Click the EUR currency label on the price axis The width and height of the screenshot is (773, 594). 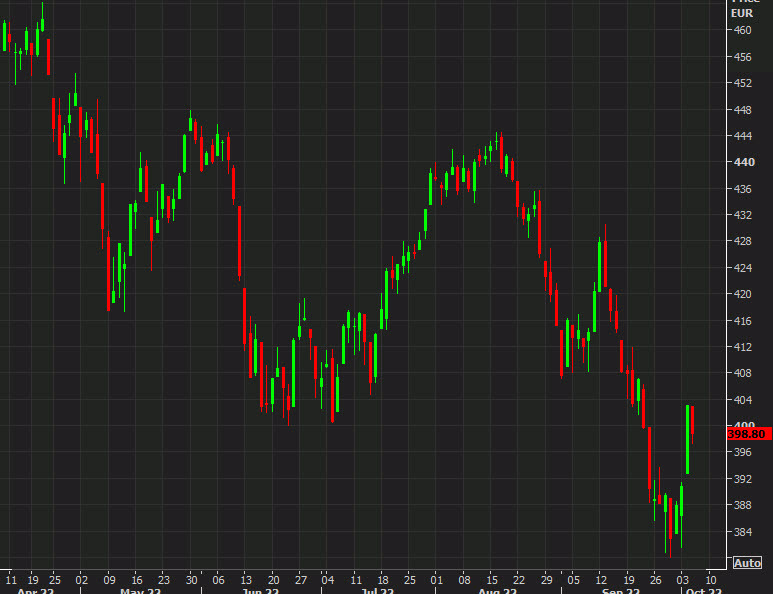pos(742,13)
